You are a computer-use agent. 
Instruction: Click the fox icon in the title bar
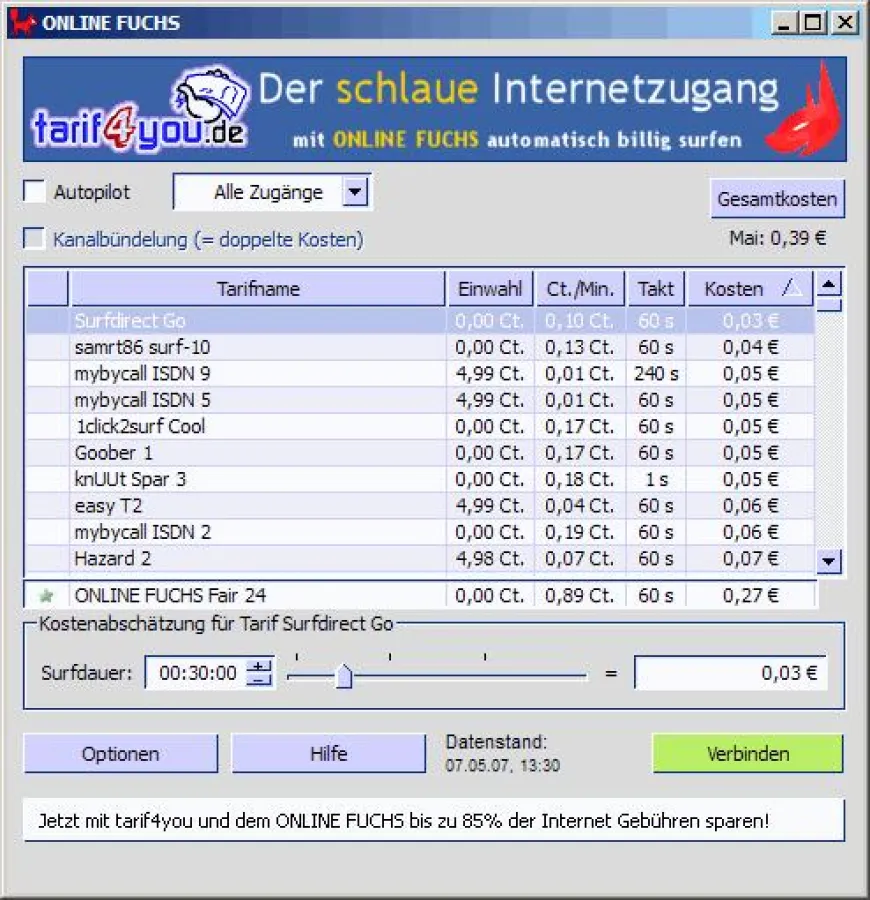22,22
